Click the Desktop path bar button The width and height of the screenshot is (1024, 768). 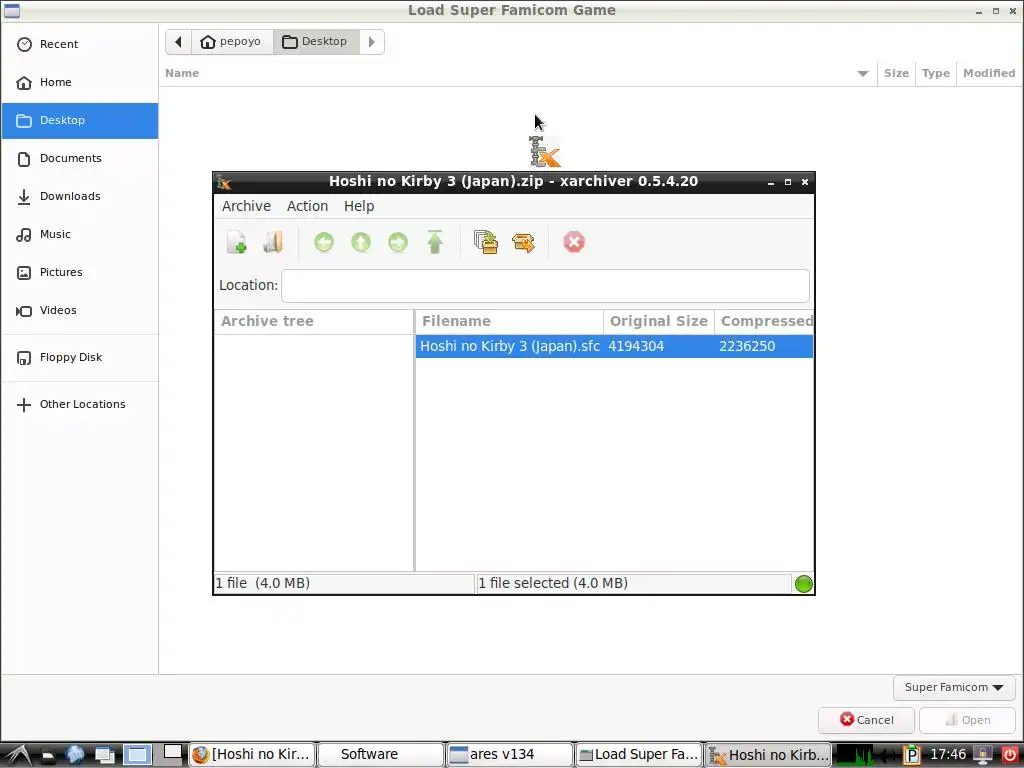click(x=316, y=42)
